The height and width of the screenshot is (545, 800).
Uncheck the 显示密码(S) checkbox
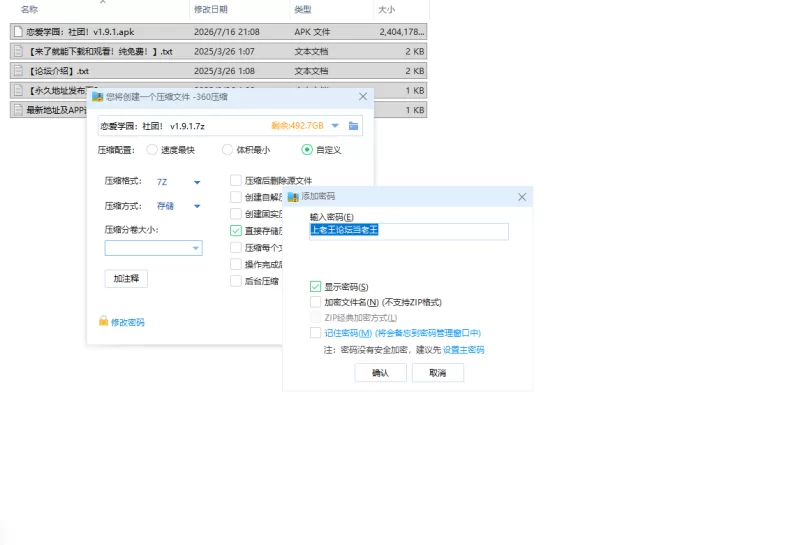315,286
